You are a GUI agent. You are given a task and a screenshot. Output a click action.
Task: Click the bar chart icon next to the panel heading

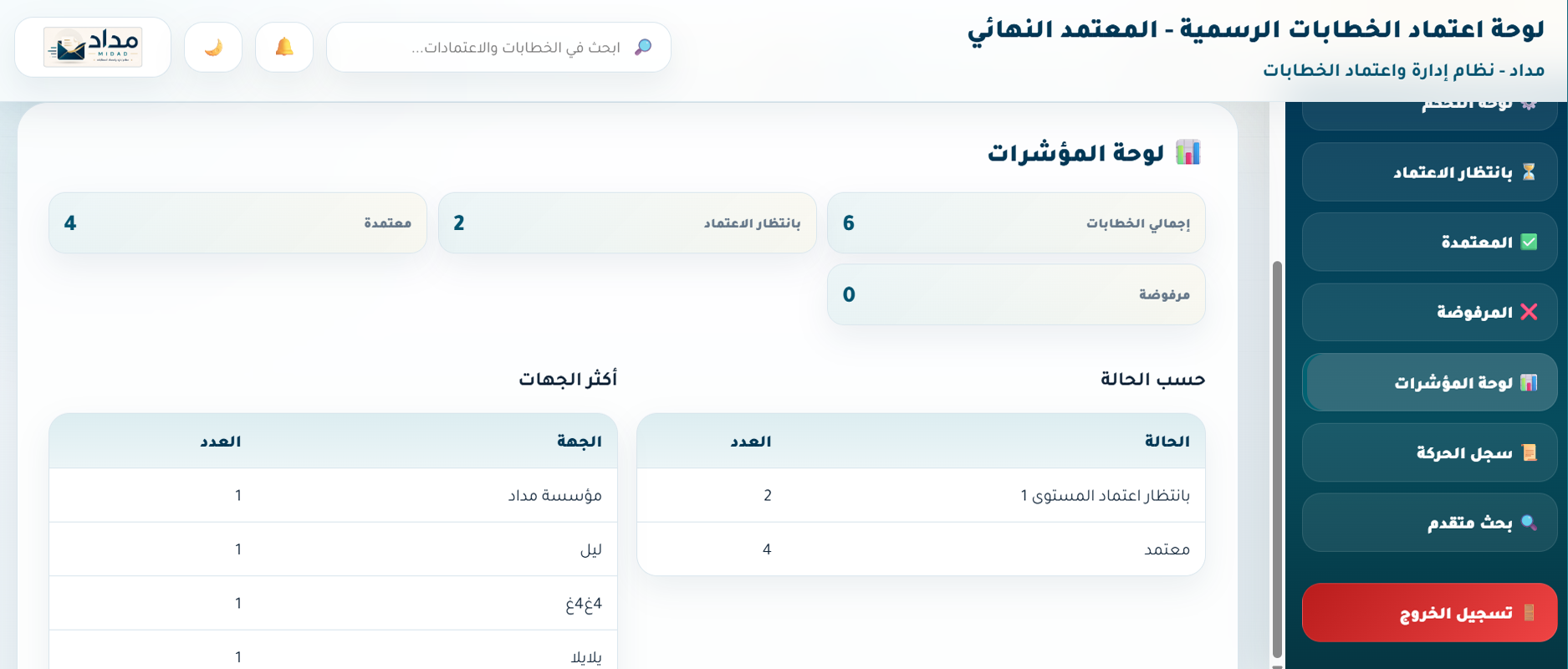1187,152
